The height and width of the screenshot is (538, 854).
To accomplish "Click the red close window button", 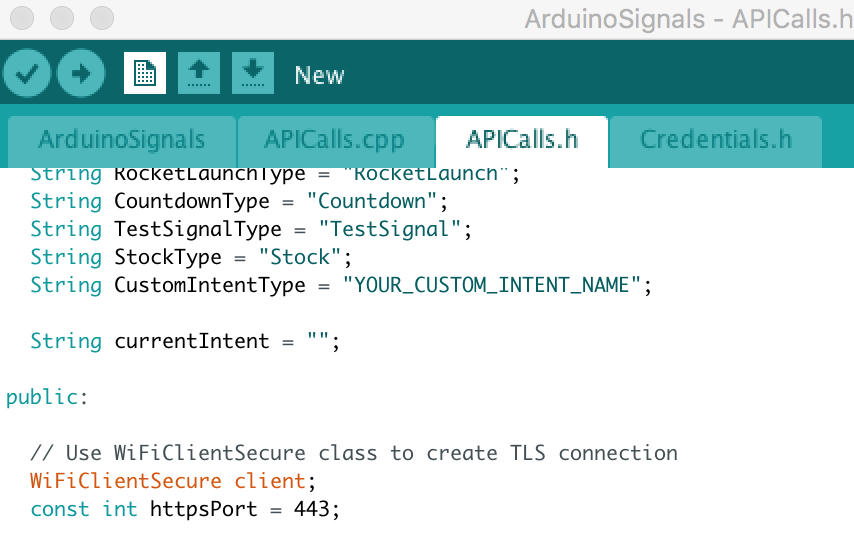I will (x=22, y=18).
